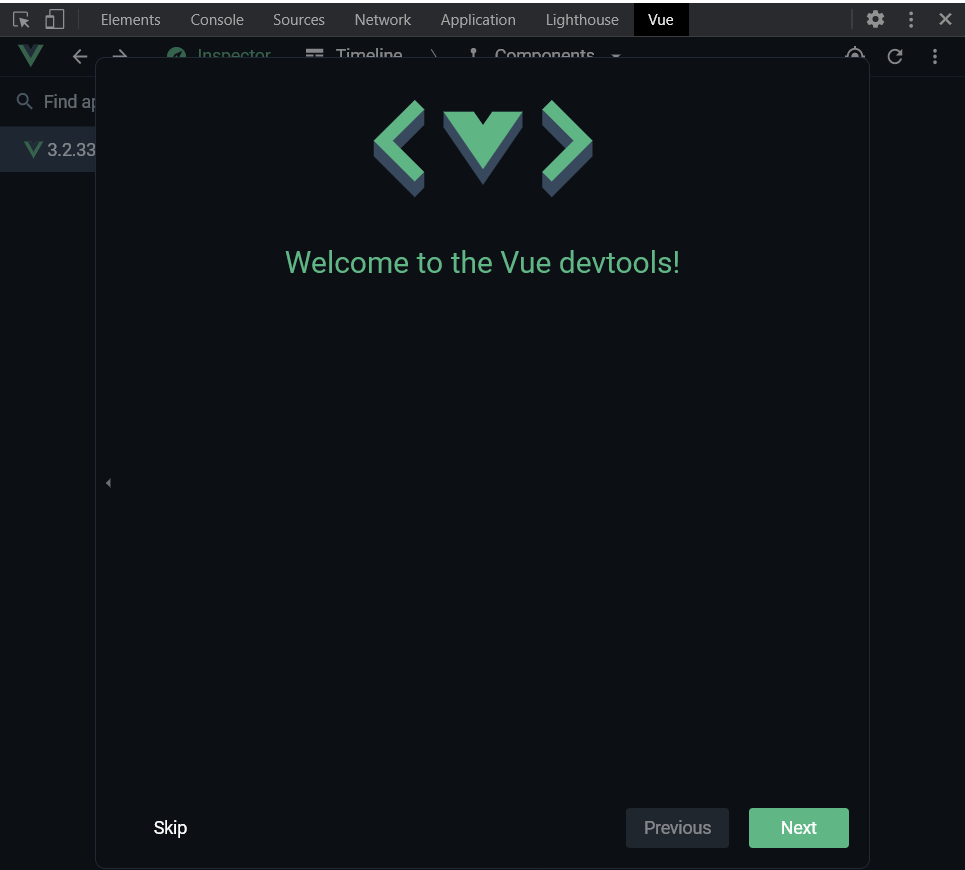Open DevTools settings gear
The height and width of the screenshot is (870, 965).
(x=875, y=18)
